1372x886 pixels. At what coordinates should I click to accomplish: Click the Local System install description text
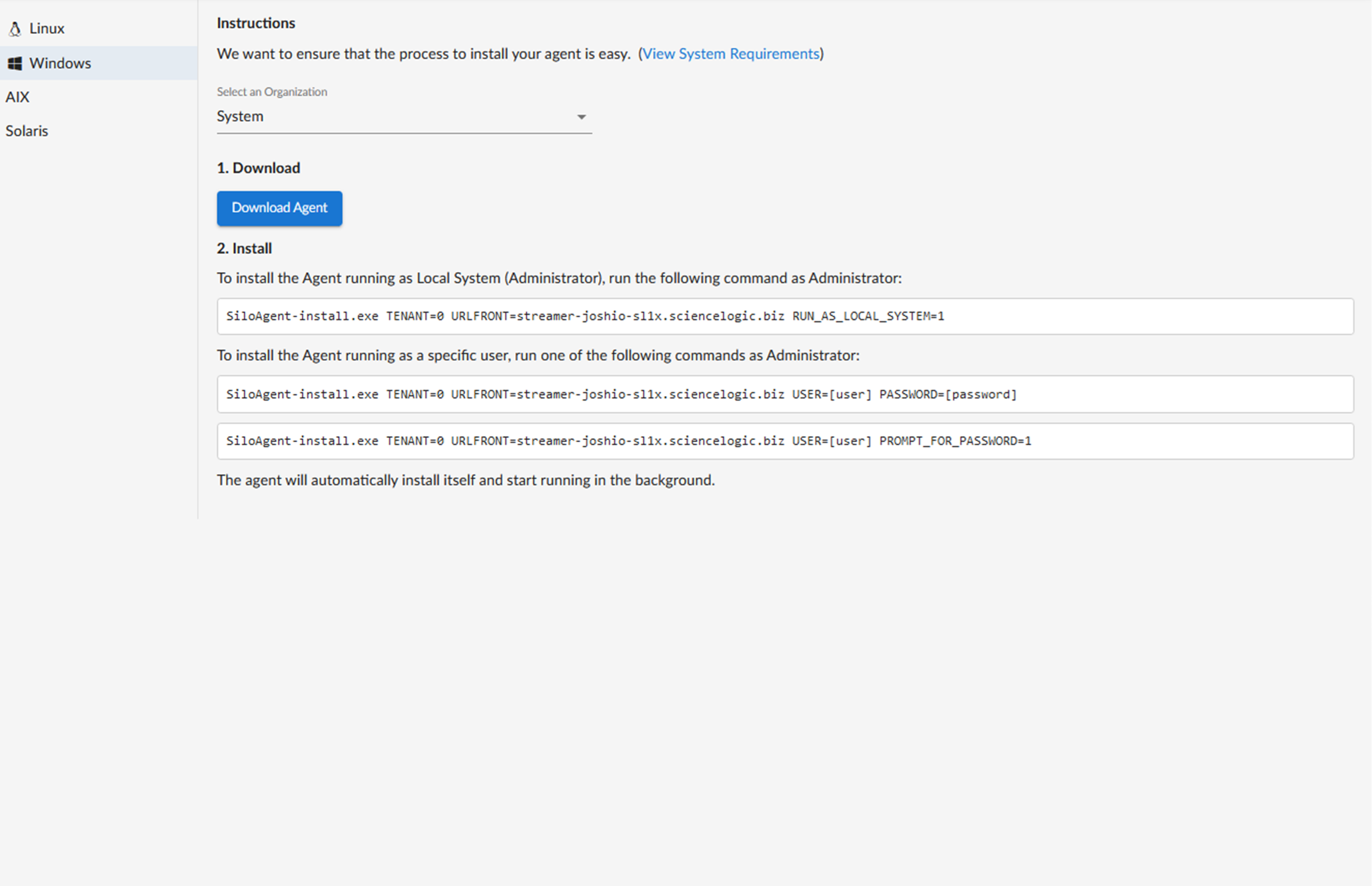[558, 279]
